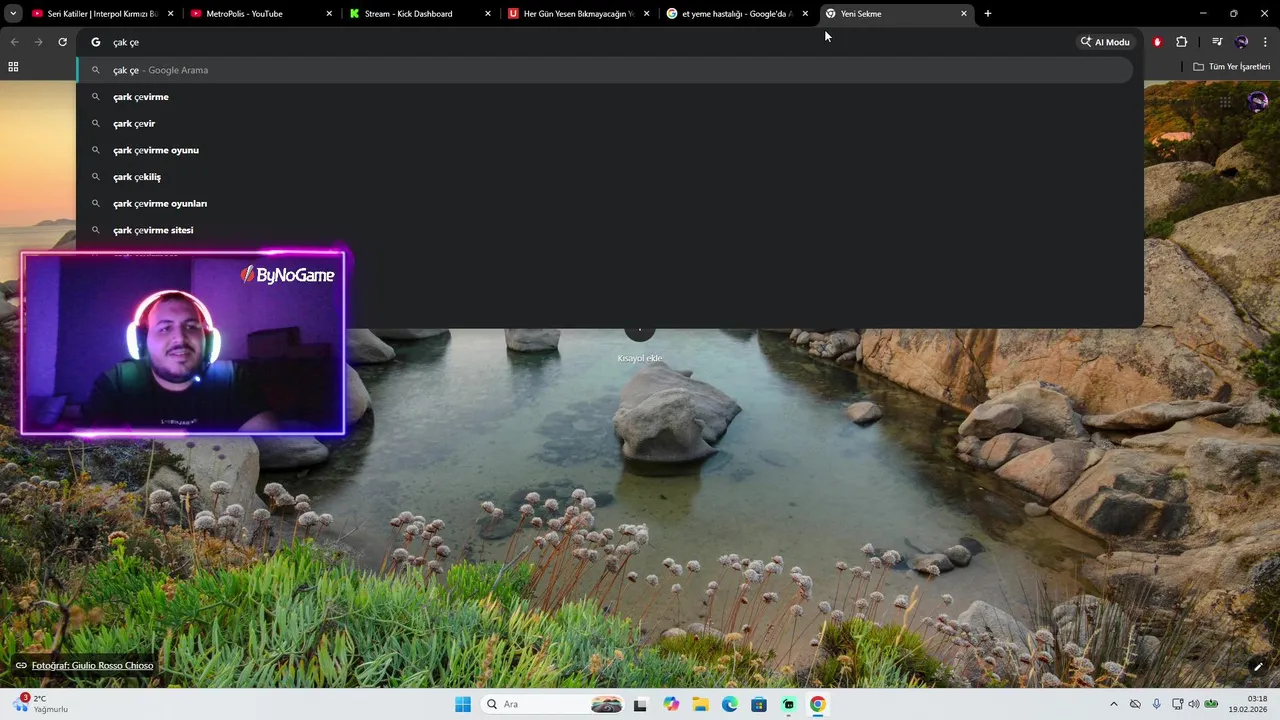Open the Windows Start menu

click(x=463, y=704)
